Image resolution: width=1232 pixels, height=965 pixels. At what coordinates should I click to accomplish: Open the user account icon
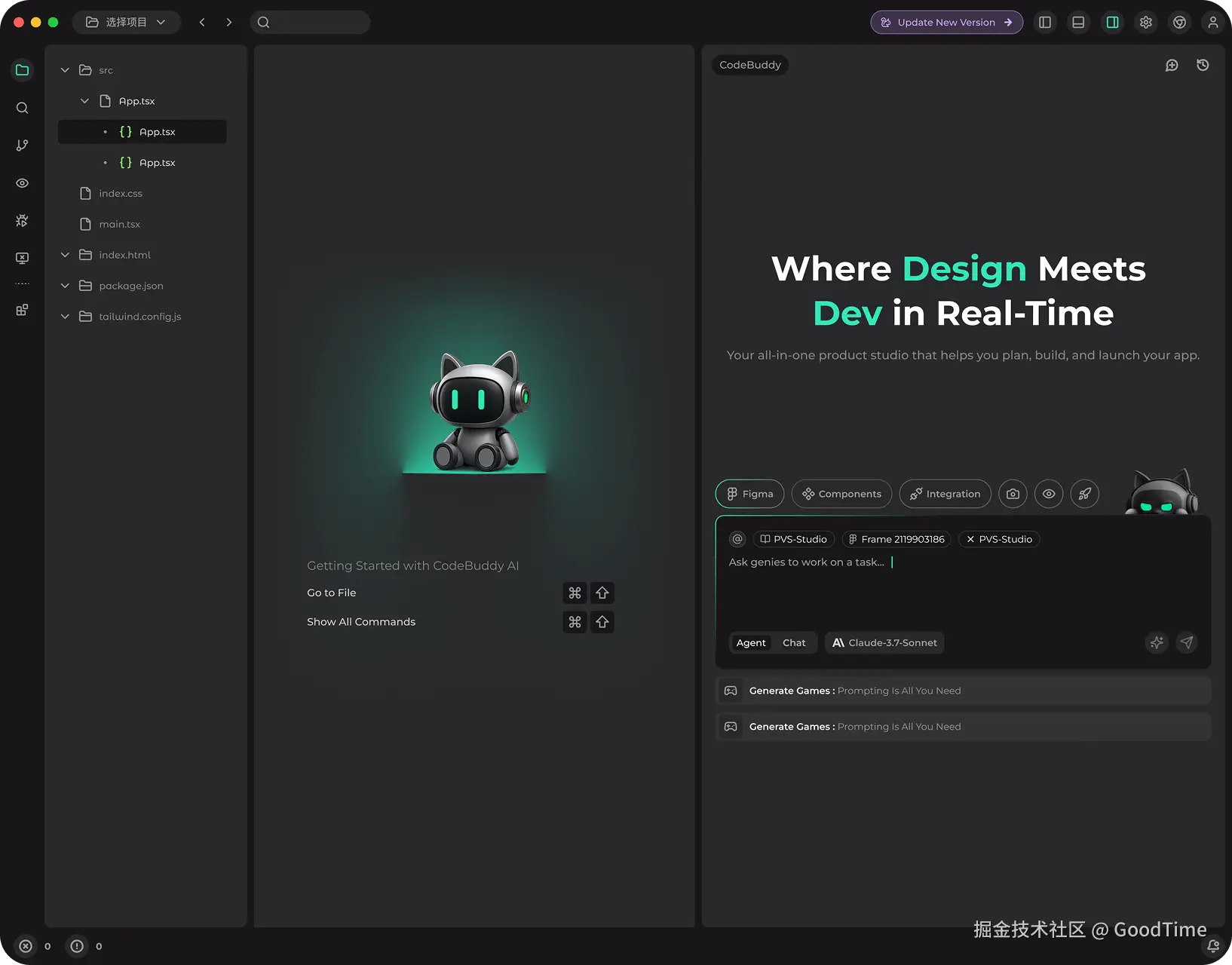(1213, 23)
